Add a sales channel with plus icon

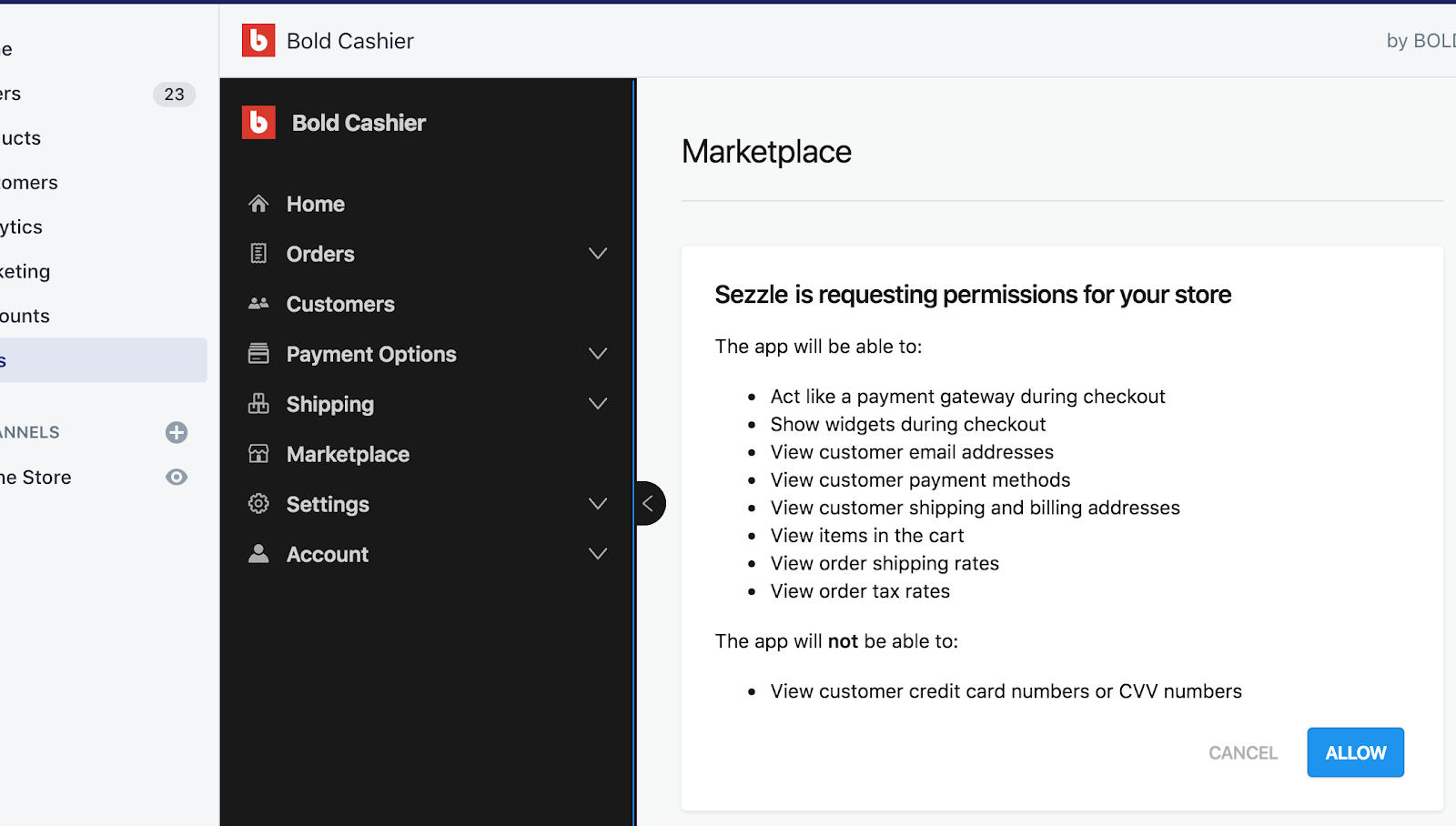pos(177,432)
